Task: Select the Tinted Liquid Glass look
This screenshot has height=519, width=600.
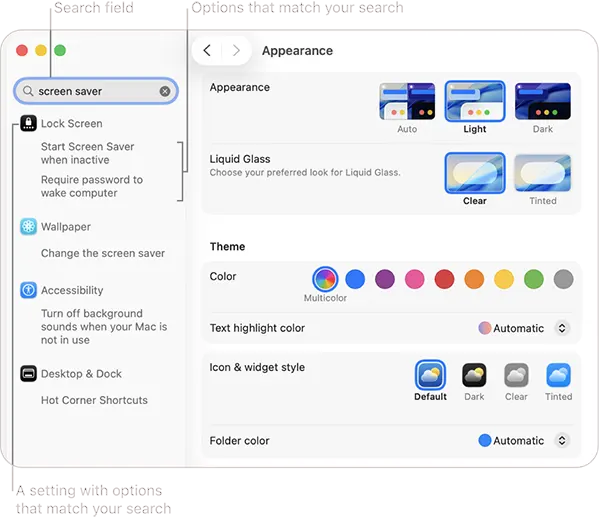Action: click(x=543, y=173)
